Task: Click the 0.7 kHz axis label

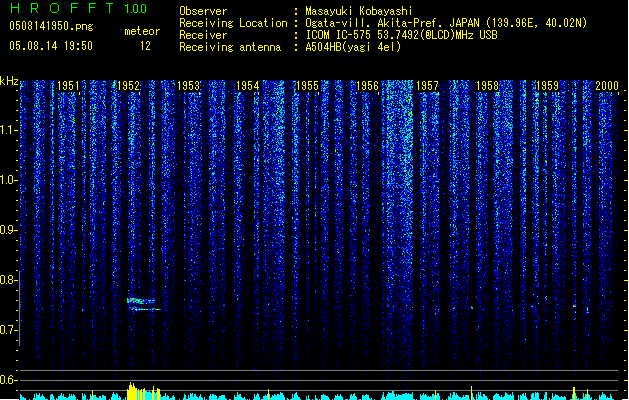Action: pyautogui.click(x=8, y=330)
